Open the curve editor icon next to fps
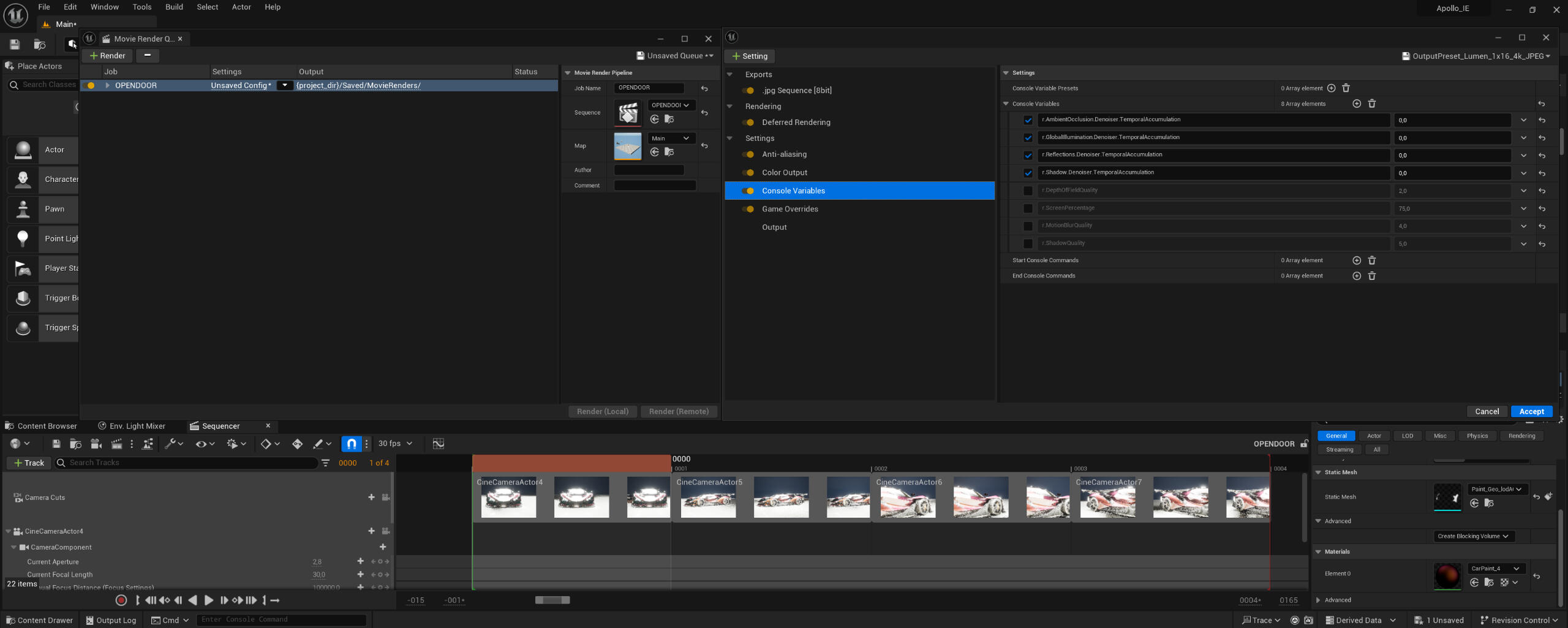The height and width of the screenshot is (628, 1568). 438,444
